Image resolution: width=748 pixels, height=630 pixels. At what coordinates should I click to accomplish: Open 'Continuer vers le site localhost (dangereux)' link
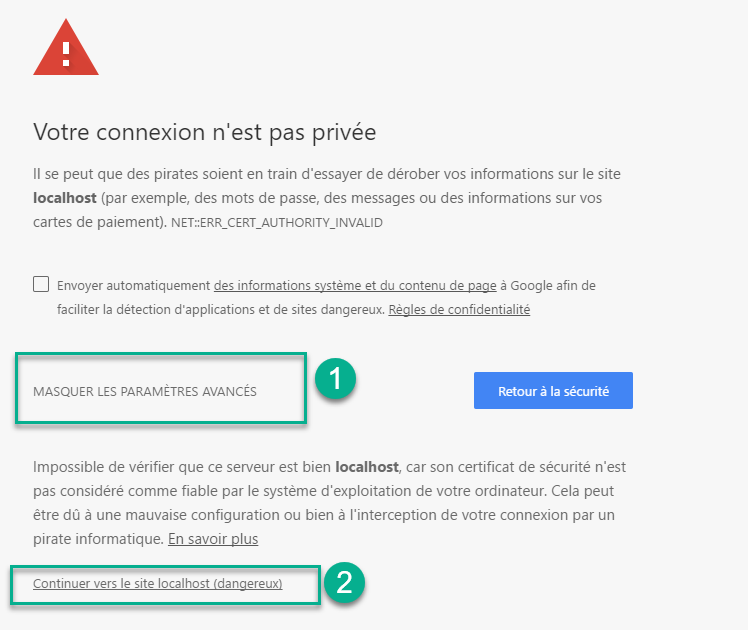158,583
